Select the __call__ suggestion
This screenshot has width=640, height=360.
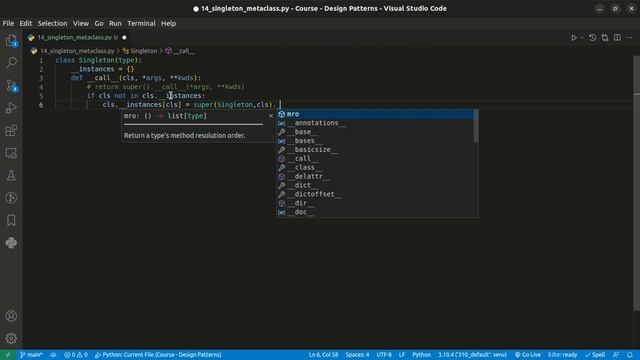(x=376, y=158)
